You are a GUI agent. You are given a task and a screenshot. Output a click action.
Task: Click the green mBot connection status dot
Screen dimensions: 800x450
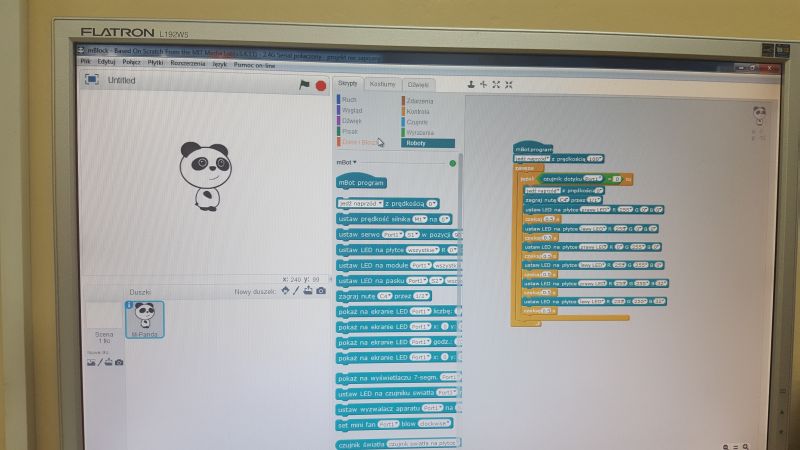[452, 163]
